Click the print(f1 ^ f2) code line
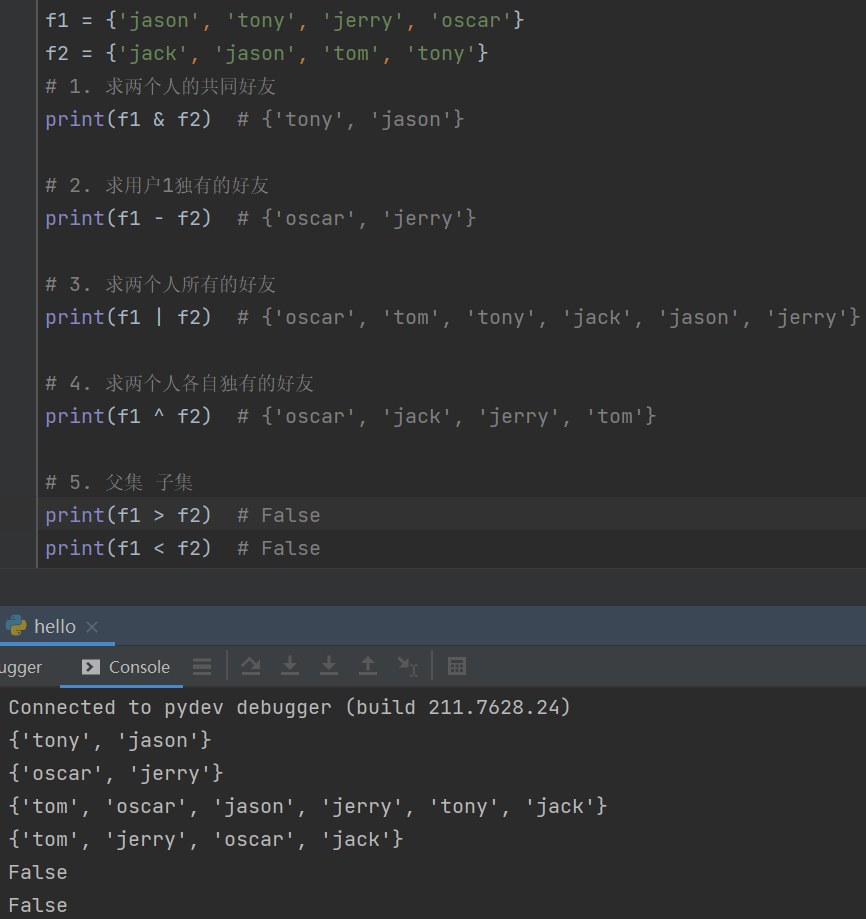This screenshot has width=866, height=919. pos(350,417)
